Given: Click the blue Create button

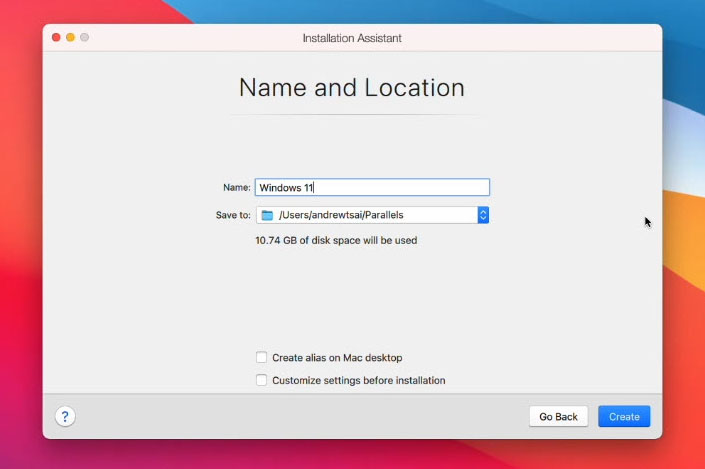Looking at the screenshot, I should [624, 416].
